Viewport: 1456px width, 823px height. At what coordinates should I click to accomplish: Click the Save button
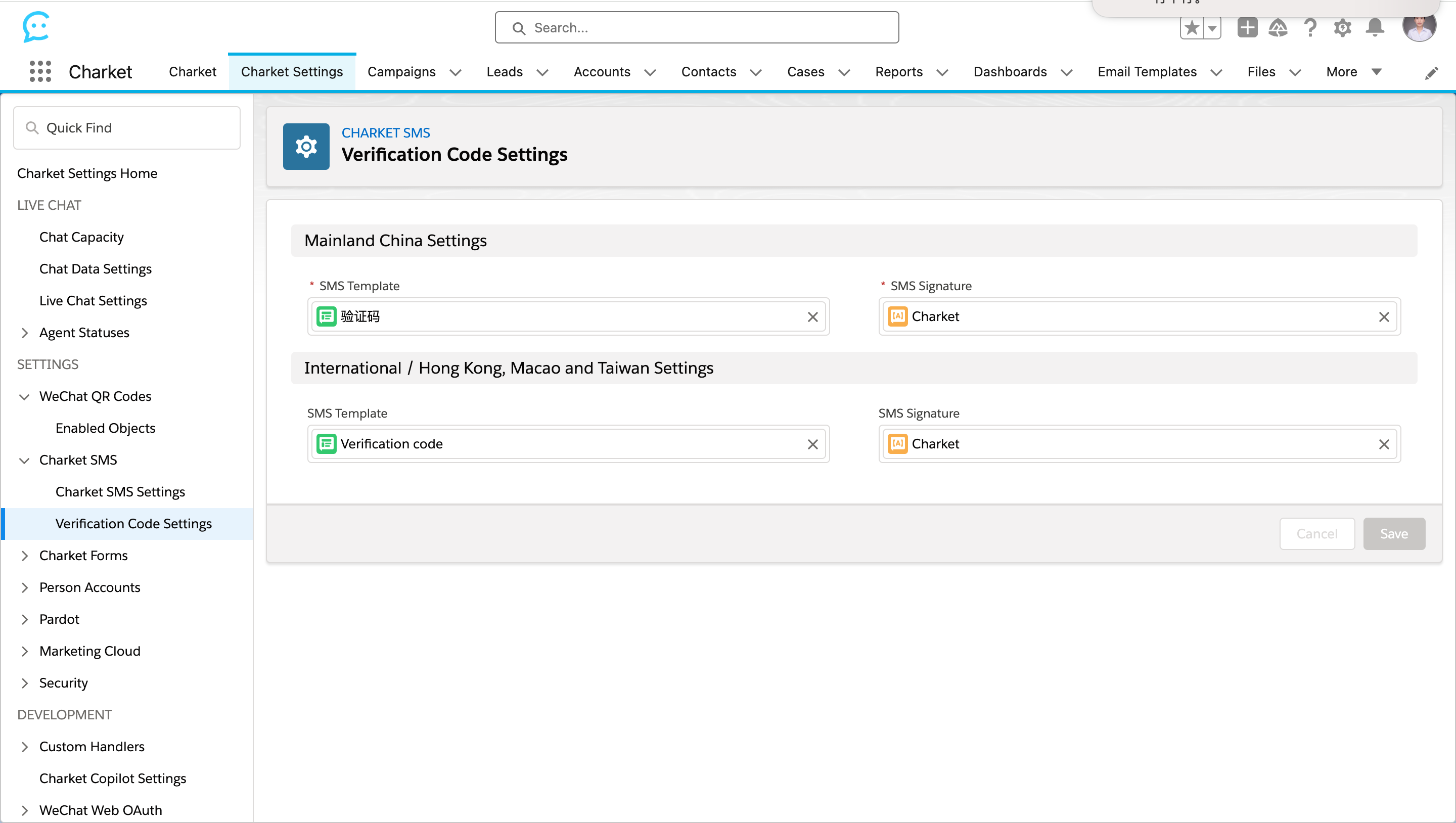1393,534
